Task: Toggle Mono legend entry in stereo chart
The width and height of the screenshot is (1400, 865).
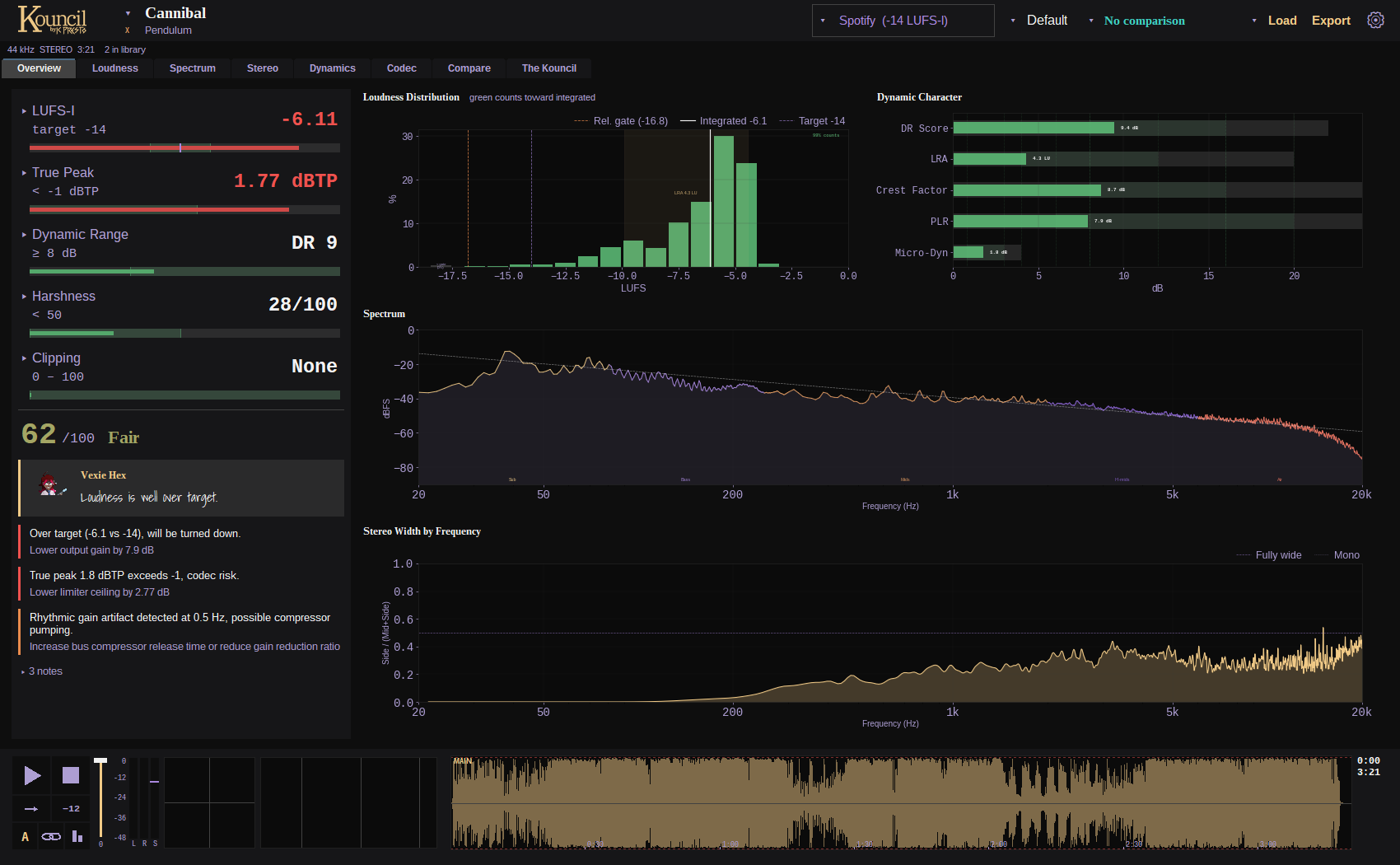Action: pos(1337,555)
